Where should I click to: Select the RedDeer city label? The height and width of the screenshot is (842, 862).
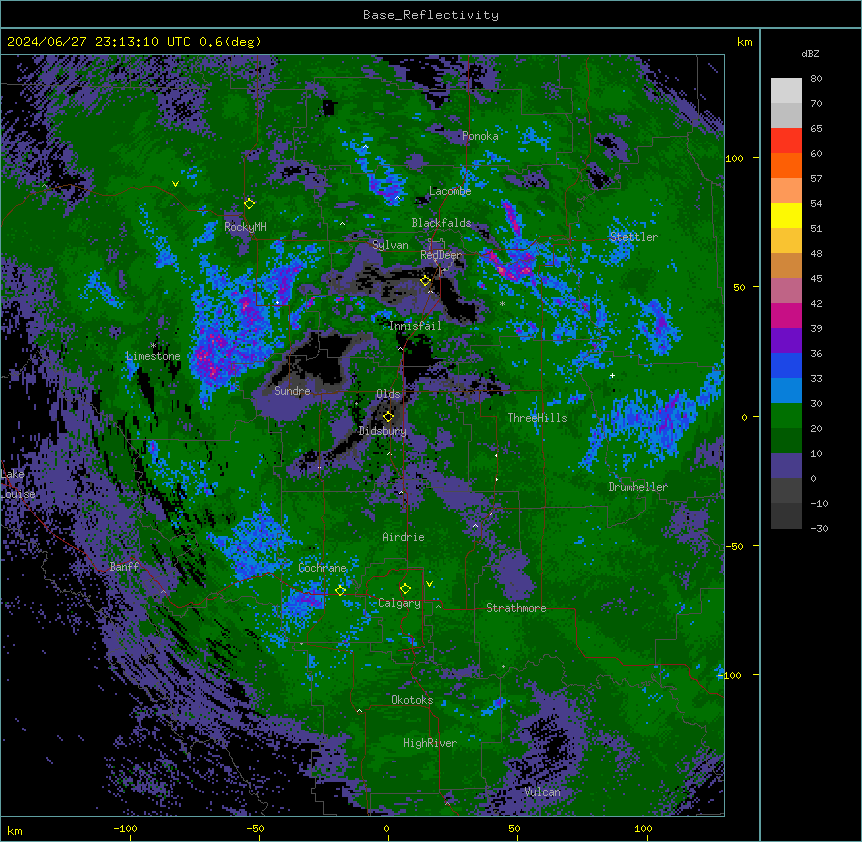pyautogui.click(x=441, y=255)
